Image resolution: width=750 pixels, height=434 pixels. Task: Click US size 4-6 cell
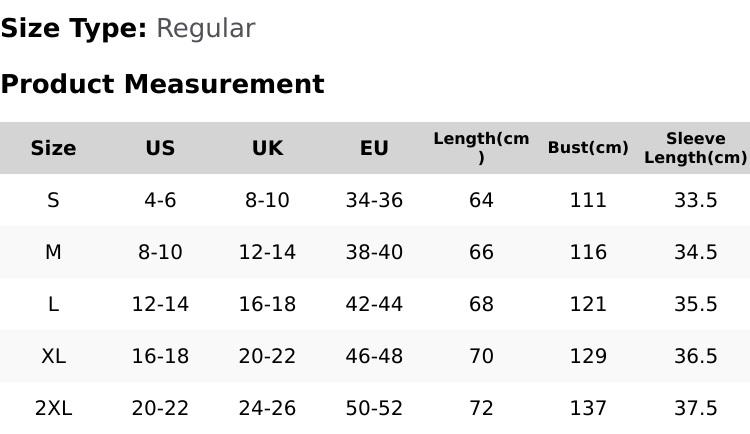pos(160,200)
